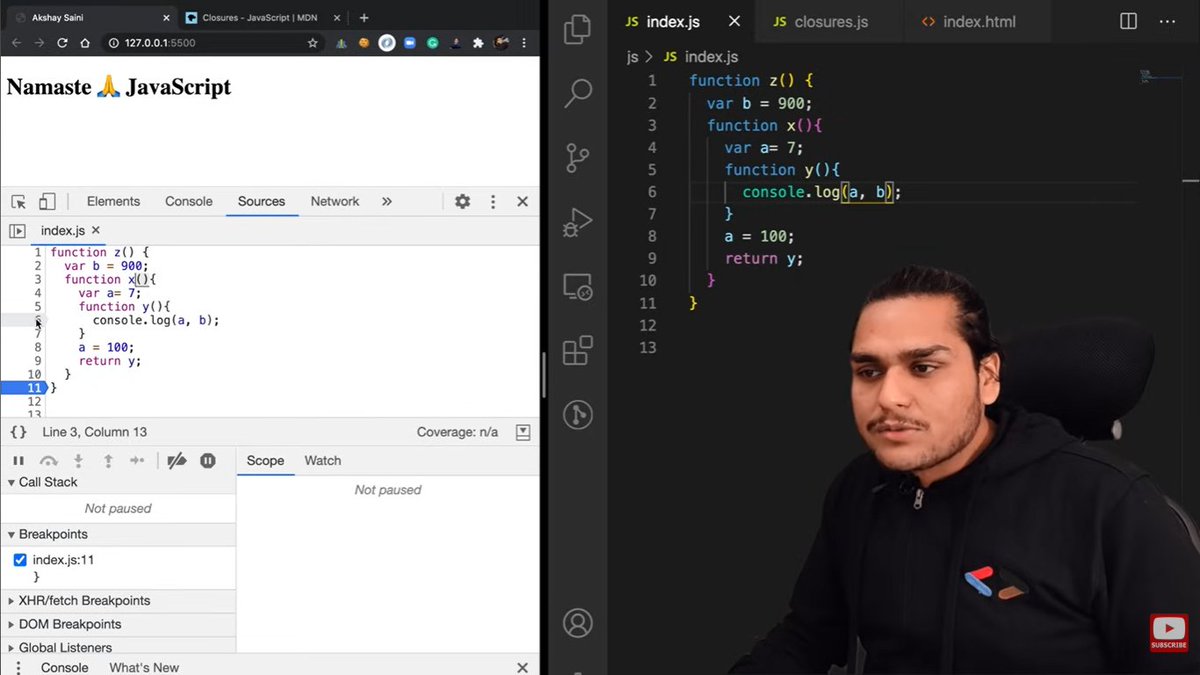Viewport: 1200px width, 675px height.
Task: Show Sources navigator pane icon
Action: 17,231
